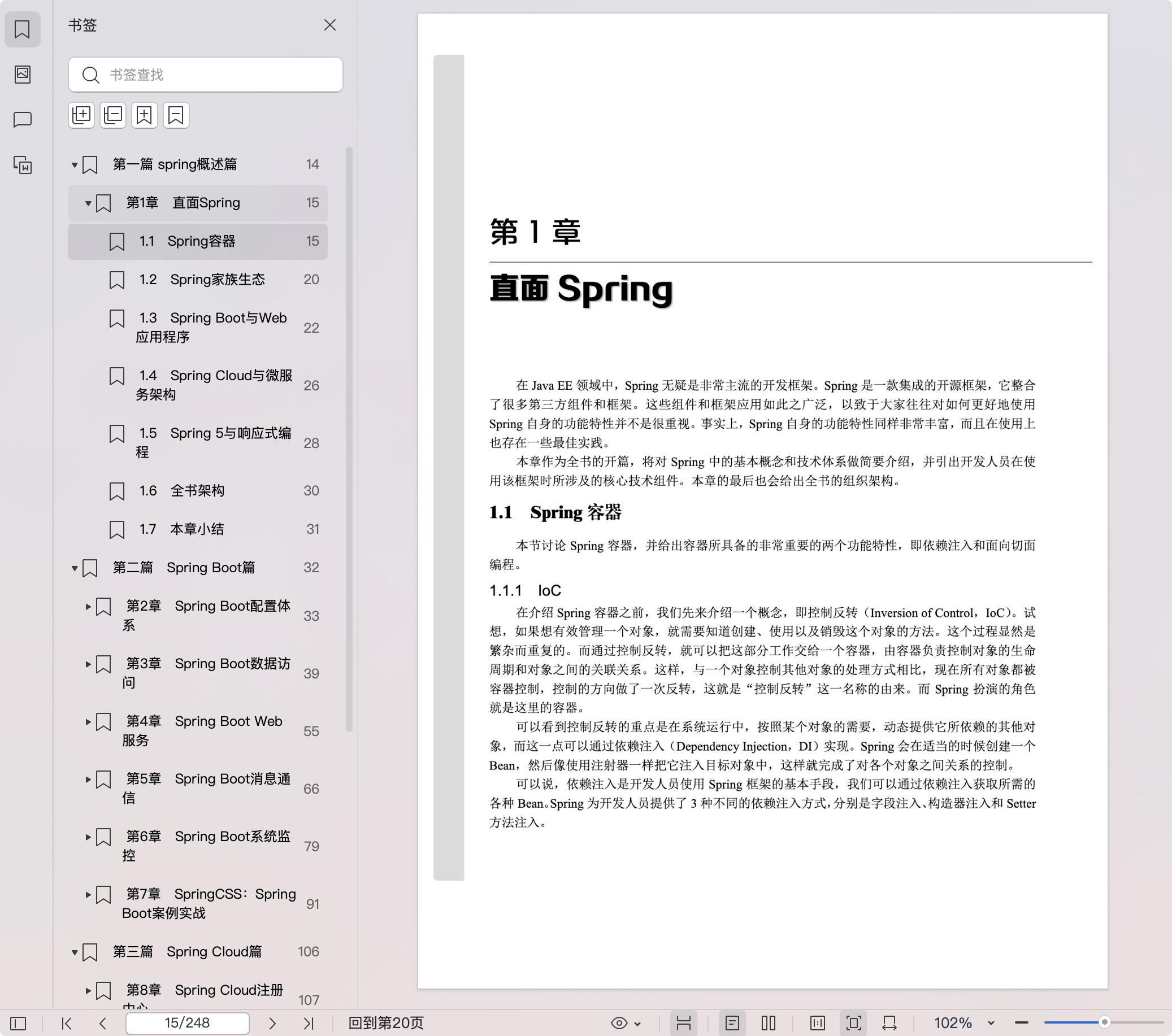The image size is (1172, 1036).
Task: Toggle continuous scrolling mode icon
Action: click(683, 1024)
